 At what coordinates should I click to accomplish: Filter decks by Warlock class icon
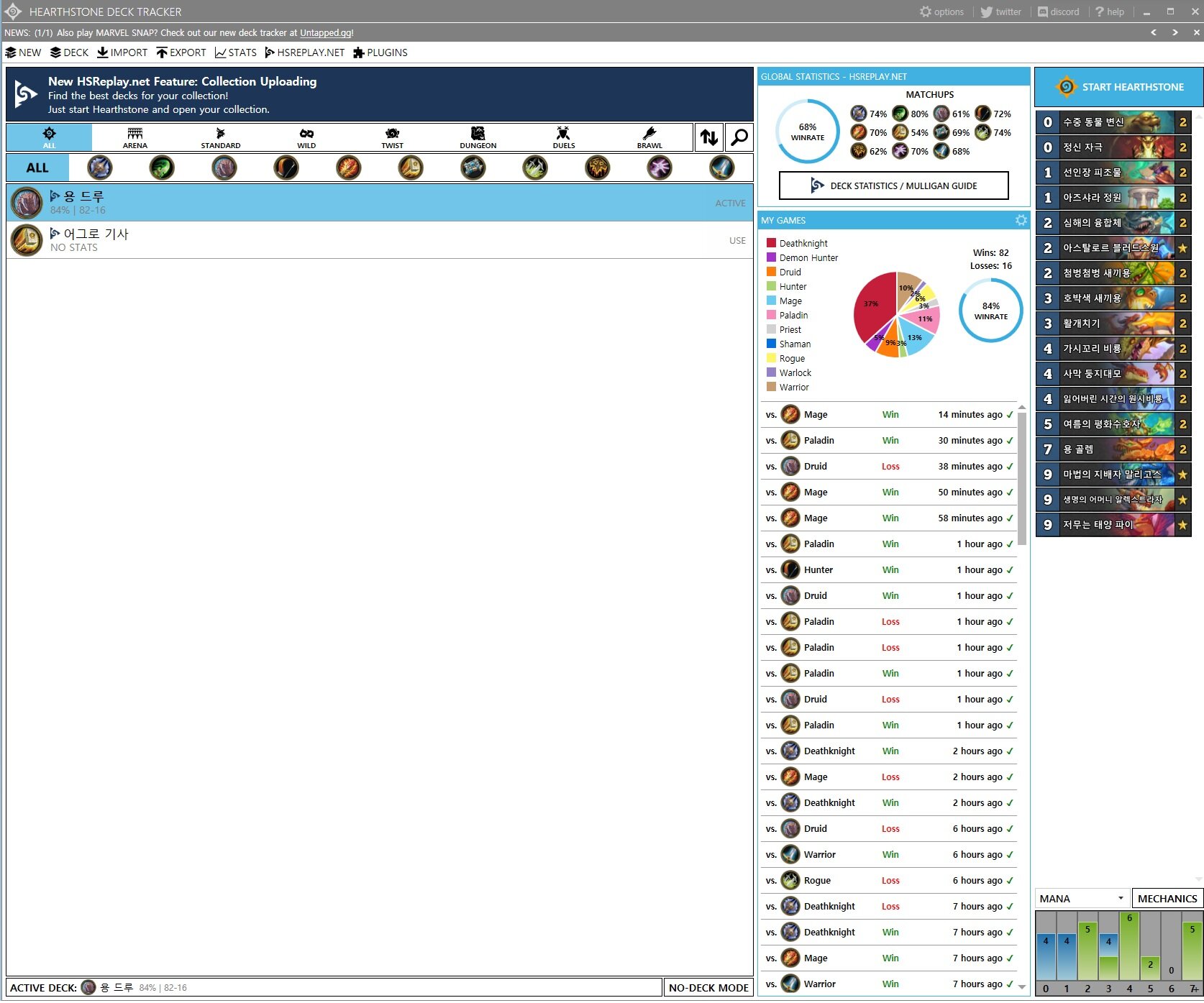[660, 168]
